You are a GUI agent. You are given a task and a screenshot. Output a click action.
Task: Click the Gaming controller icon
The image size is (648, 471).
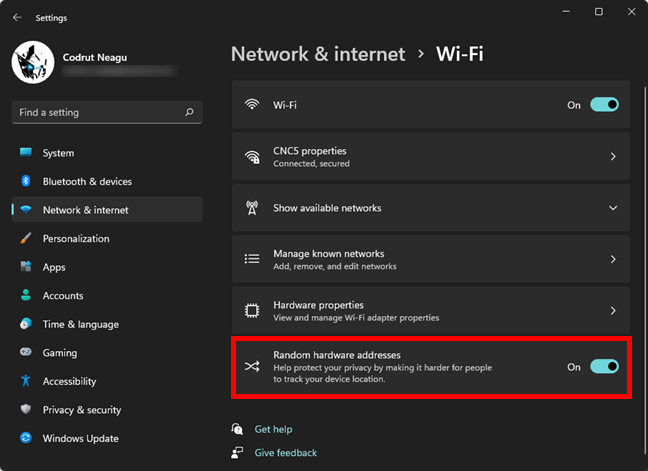pos(26,352)
